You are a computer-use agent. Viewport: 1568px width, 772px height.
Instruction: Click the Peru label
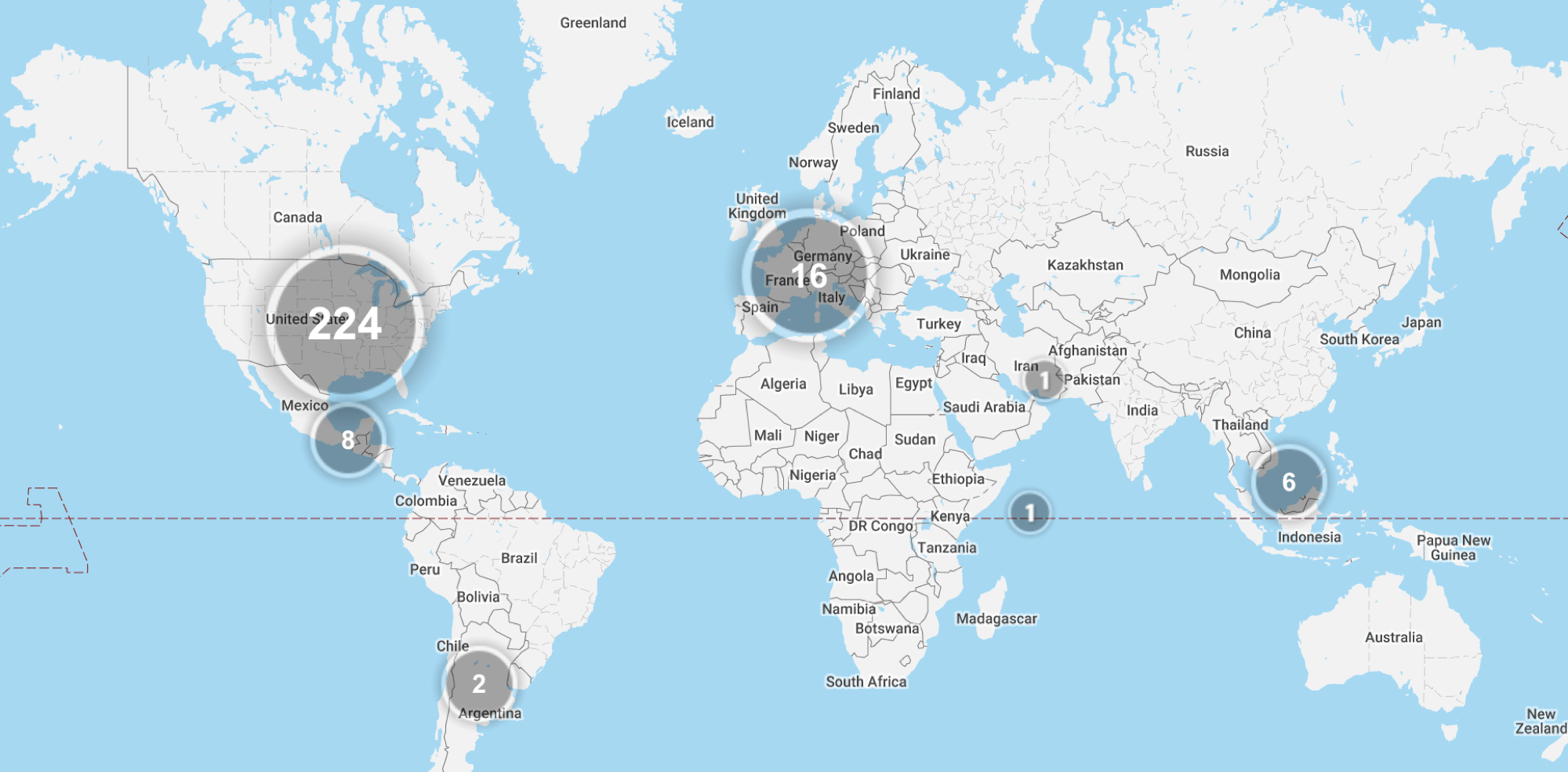tap(424, 570)
